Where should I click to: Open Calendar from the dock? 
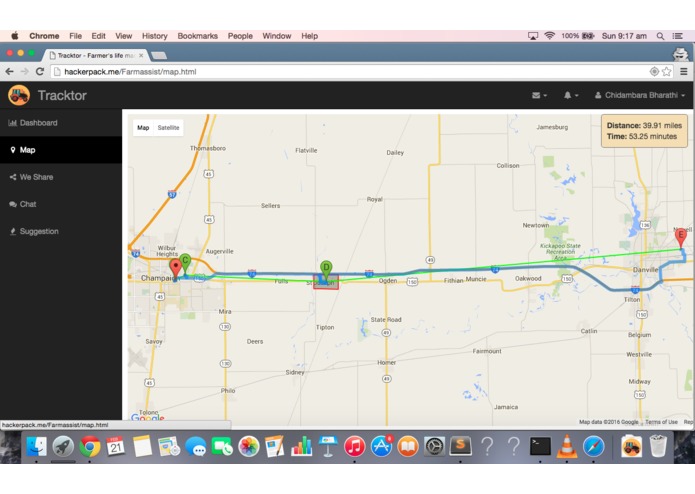[x=116, y=446]
